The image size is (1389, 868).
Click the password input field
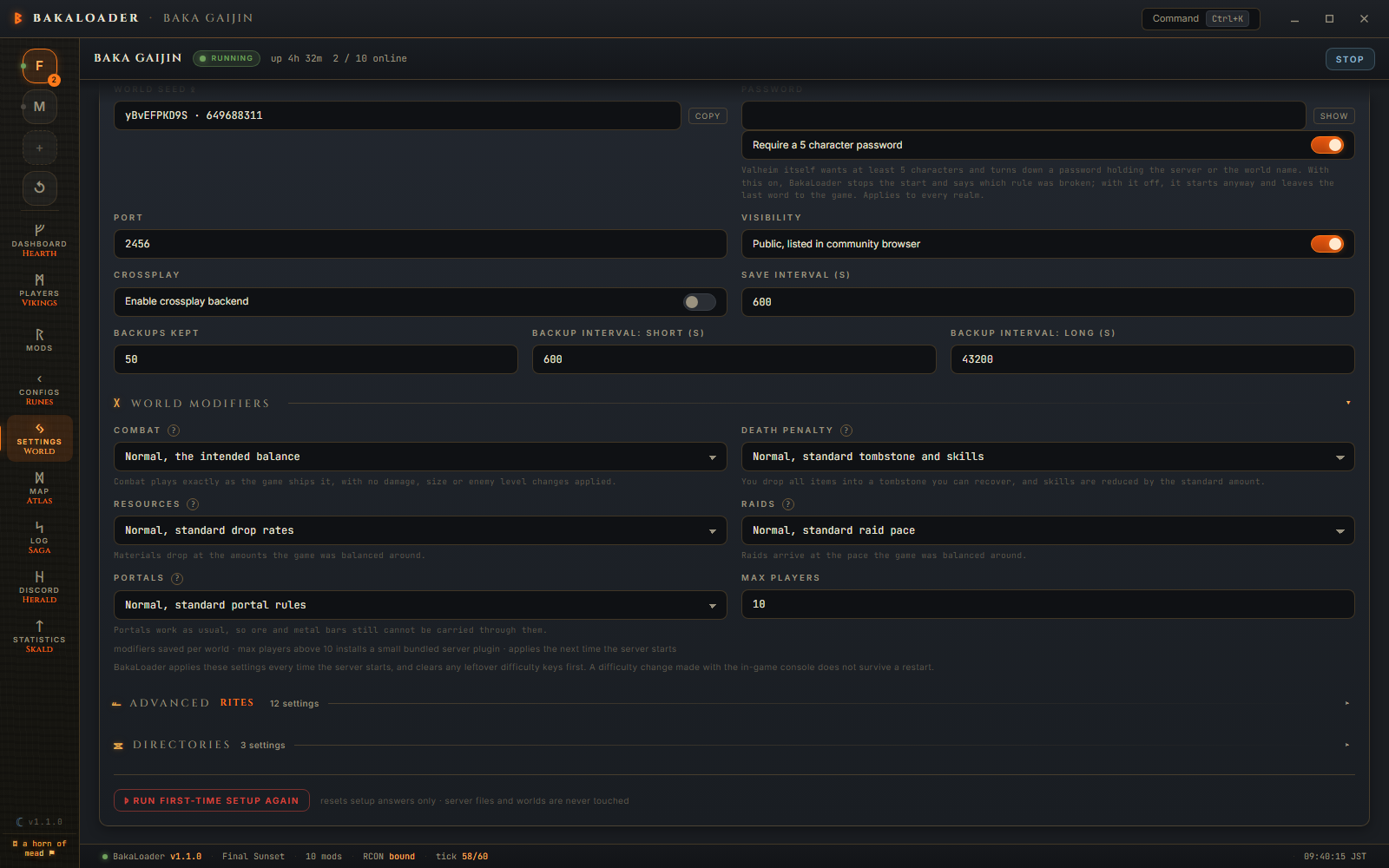(1024, 115)
